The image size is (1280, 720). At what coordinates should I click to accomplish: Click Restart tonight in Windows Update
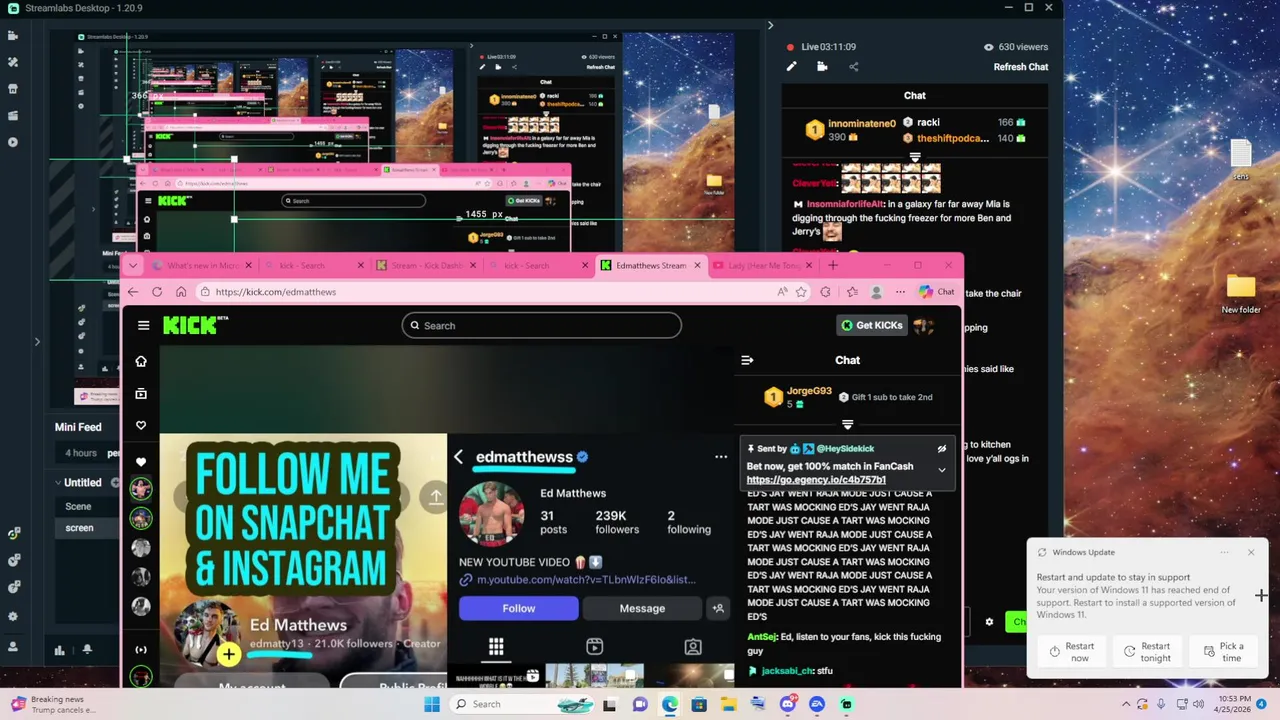click(1148, 652)
